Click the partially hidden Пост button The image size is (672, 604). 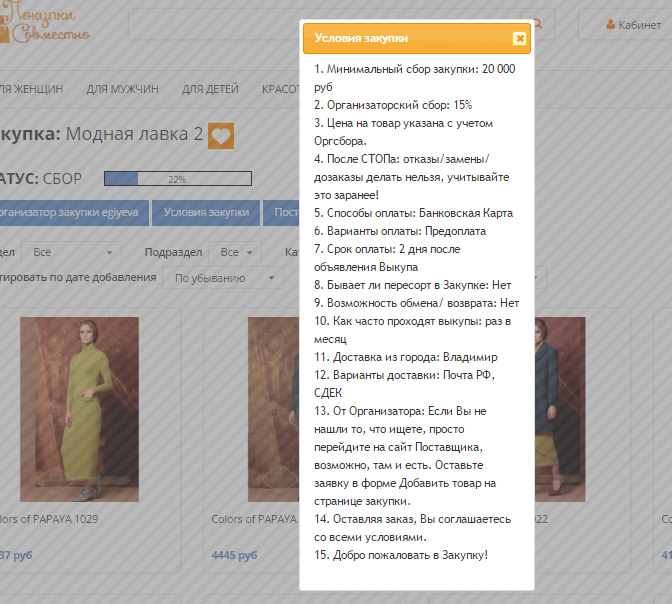281,213
